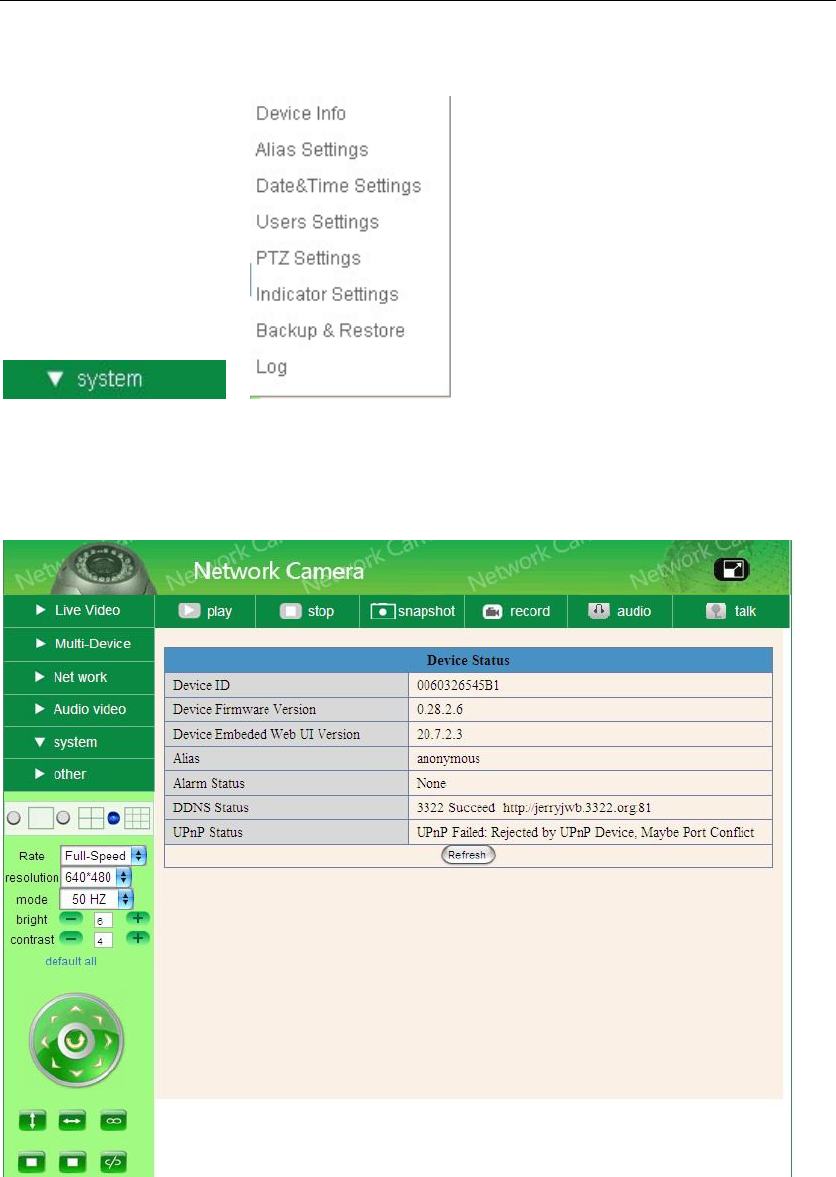This screenshot has width=836, height=1177.
Task: Open Log menu item
Action: click(272, 367)
